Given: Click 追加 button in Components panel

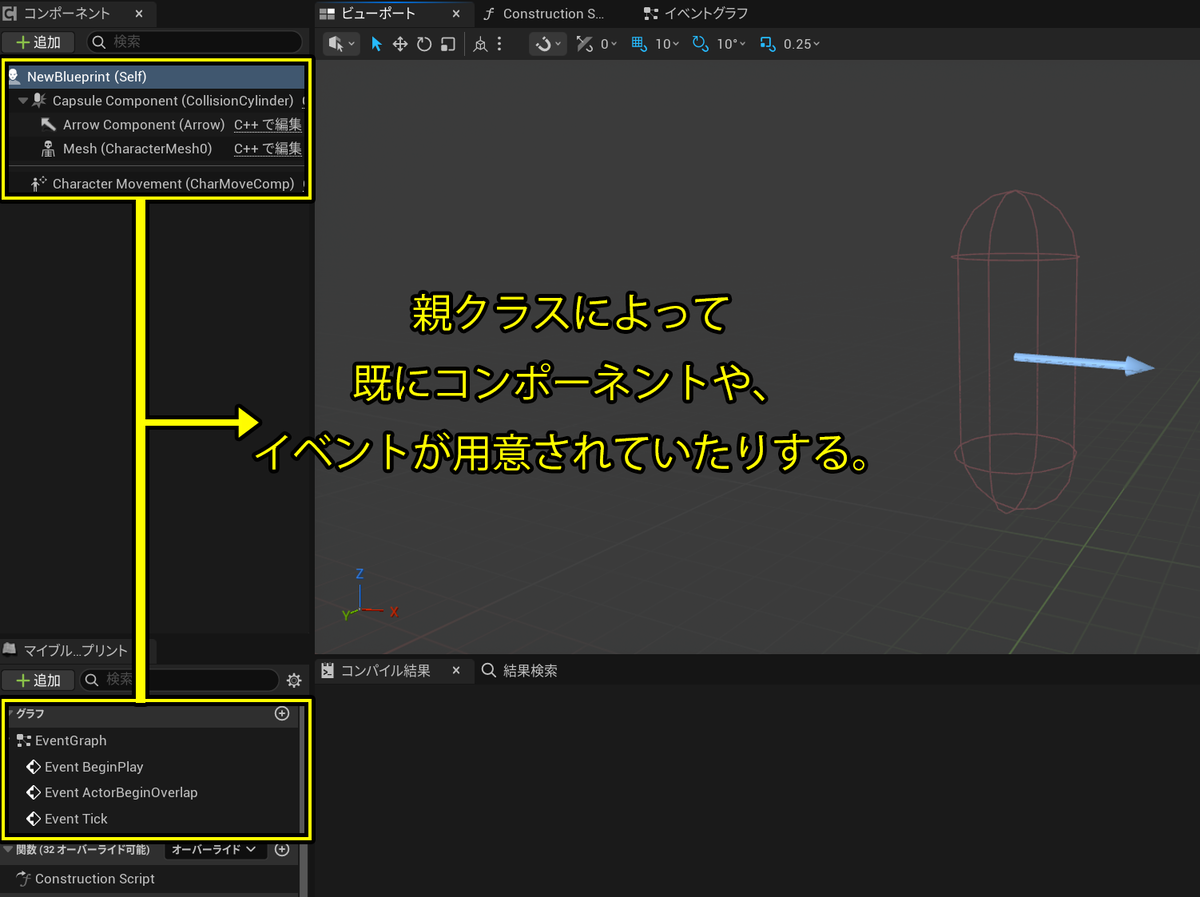Looking at the screenshot, I should (38, 42).
